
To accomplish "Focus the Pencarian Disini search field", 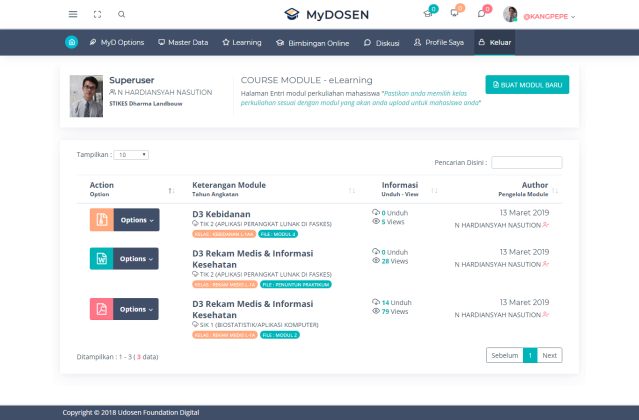I will pos(526,162).
